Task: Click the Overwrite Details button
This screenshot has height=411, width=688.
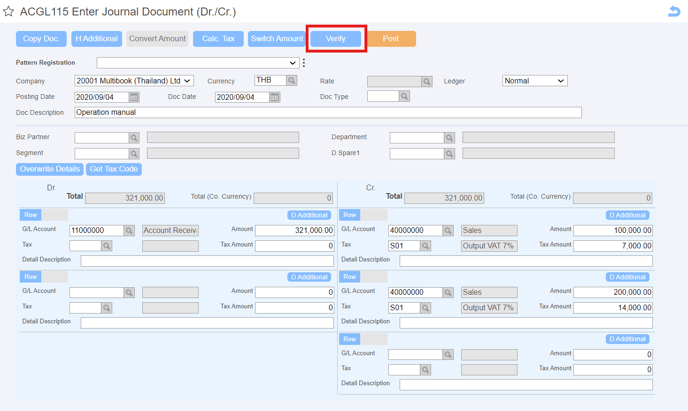Action: pyautogui.click(x=50, y=169)
